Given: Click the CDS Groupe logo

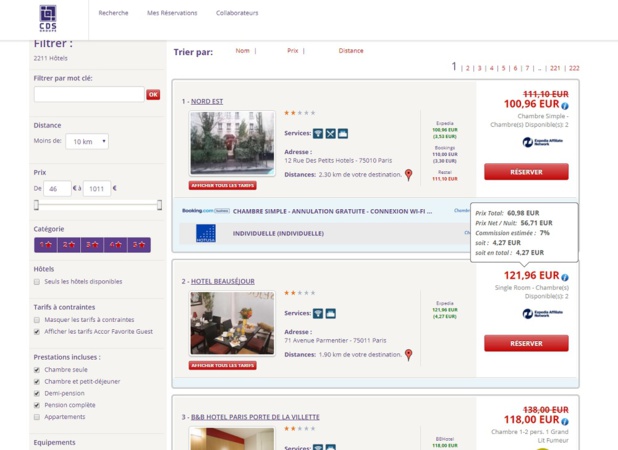Looking at the screenshot, I should coord(48,17).
